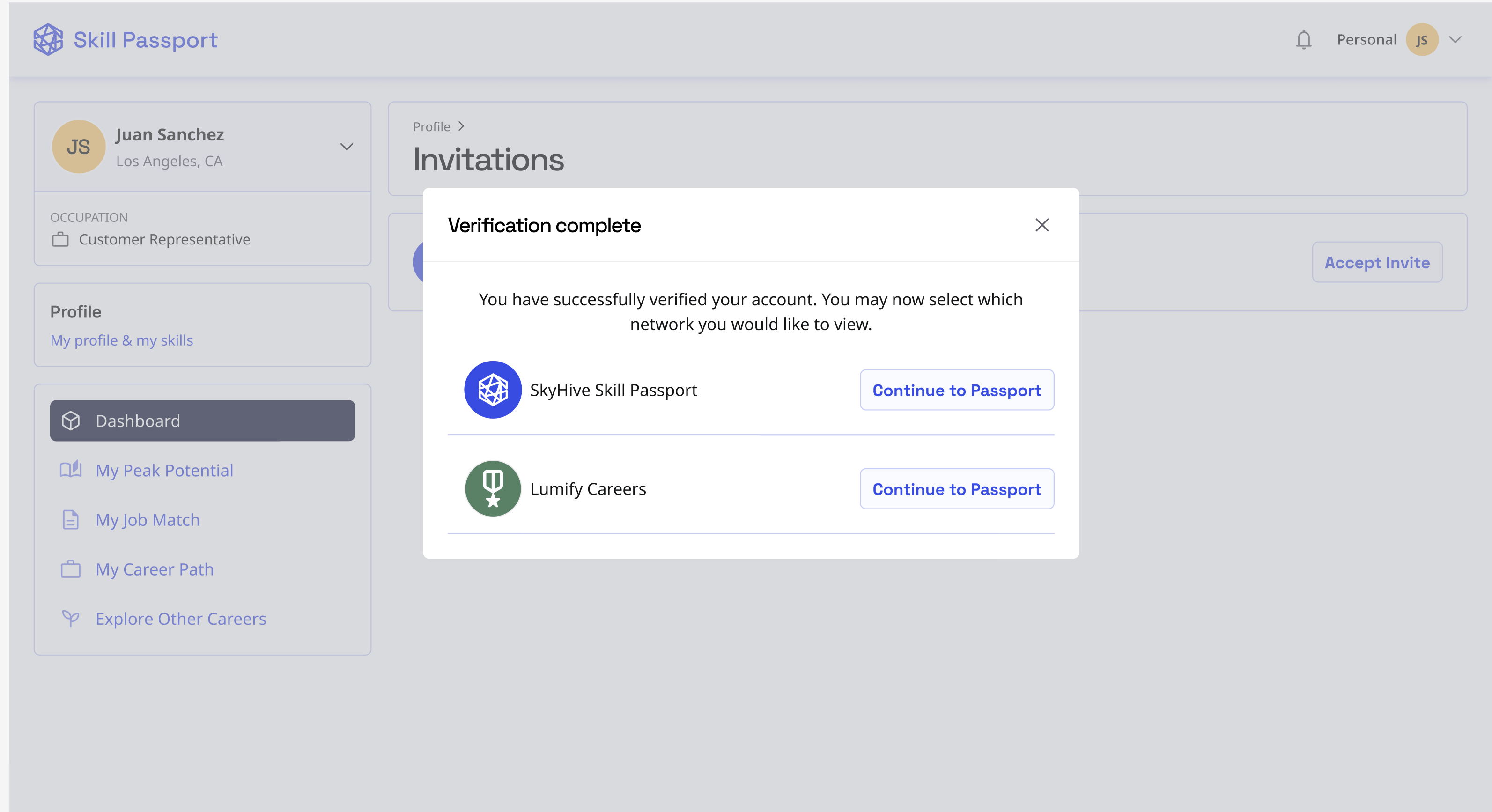
Task: Click the Customer Representative briefcase icon
Action: (60, 239)
